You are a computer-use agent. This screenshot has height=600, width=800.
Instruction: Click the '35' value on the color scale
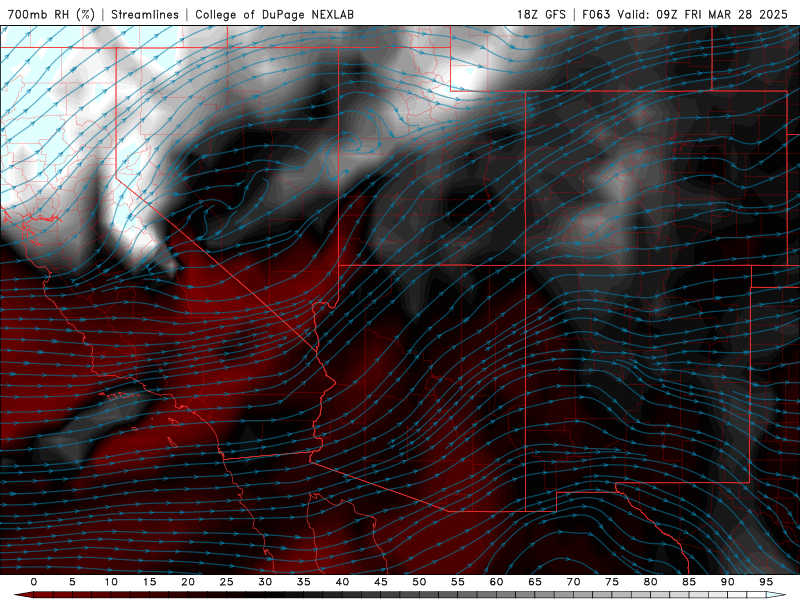tap(304, 582)
